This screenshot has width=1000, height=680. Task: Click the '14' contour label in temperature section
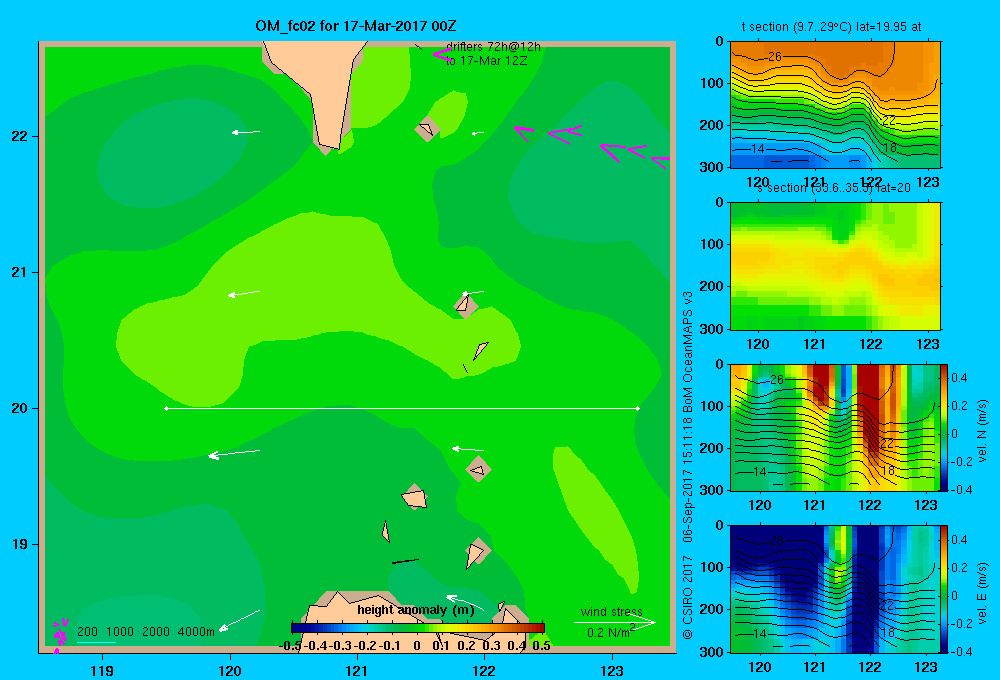coord(758,149)
